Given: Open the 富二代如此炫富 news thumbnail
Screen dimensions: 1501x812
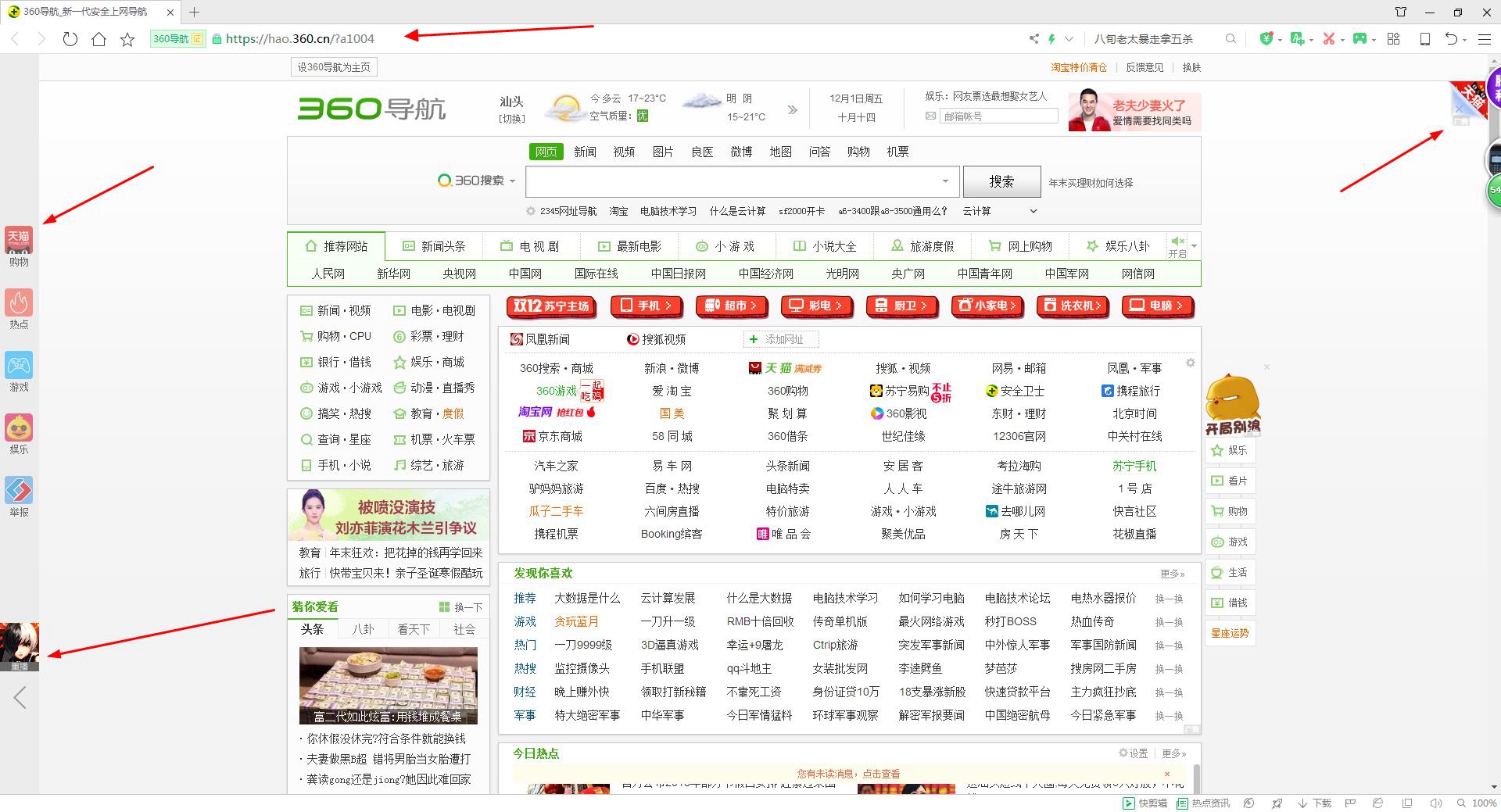Looking at the screenshot, I should point(388,685).
